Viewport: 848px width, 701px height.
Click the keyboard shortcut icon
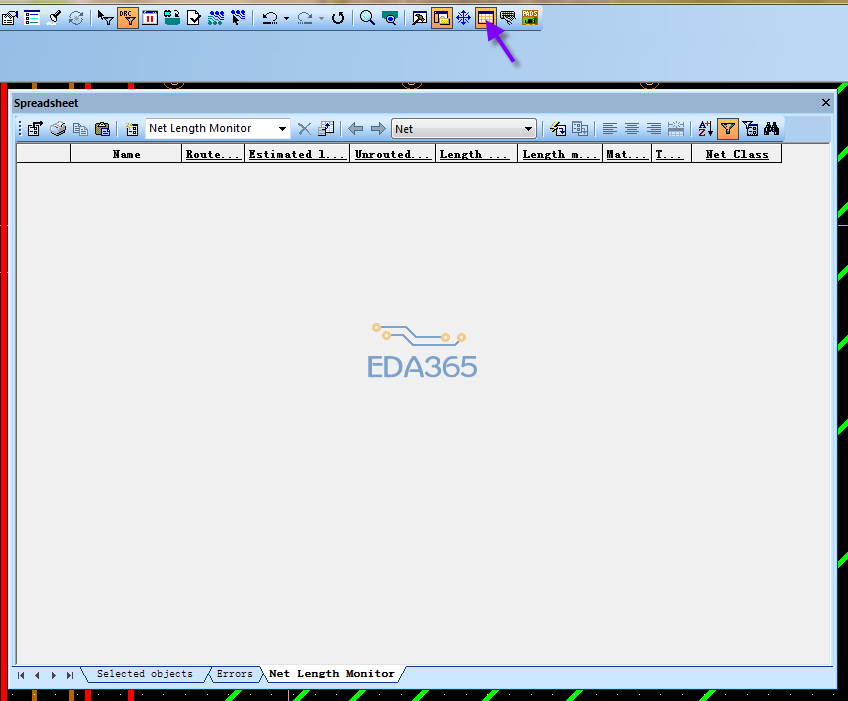point(507,18)
